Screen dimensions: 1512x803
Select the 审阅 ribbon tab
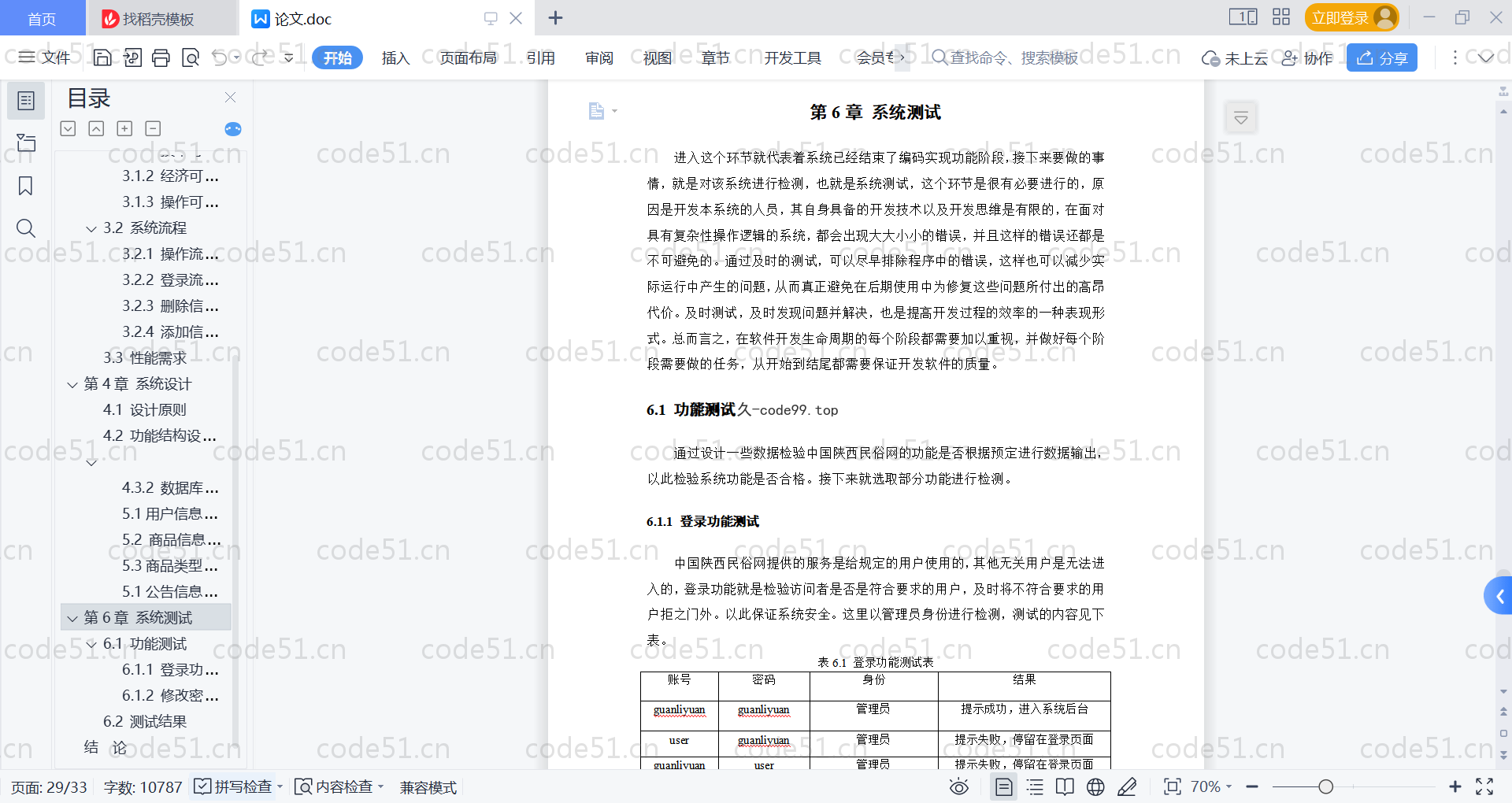[x=599, y=57]
